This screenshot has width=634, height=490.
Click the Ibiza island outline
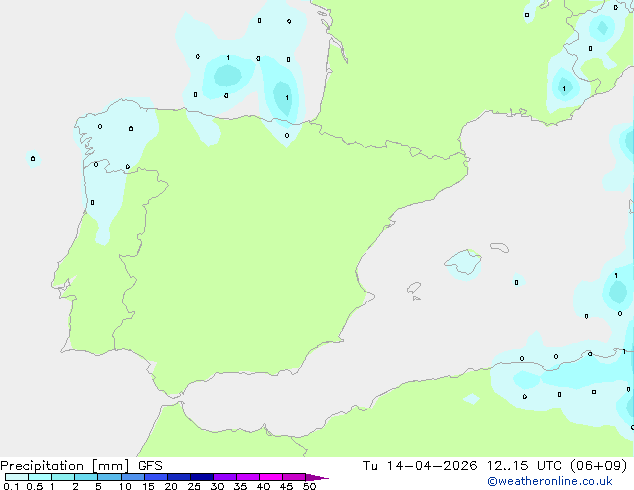tap(414, 288)
